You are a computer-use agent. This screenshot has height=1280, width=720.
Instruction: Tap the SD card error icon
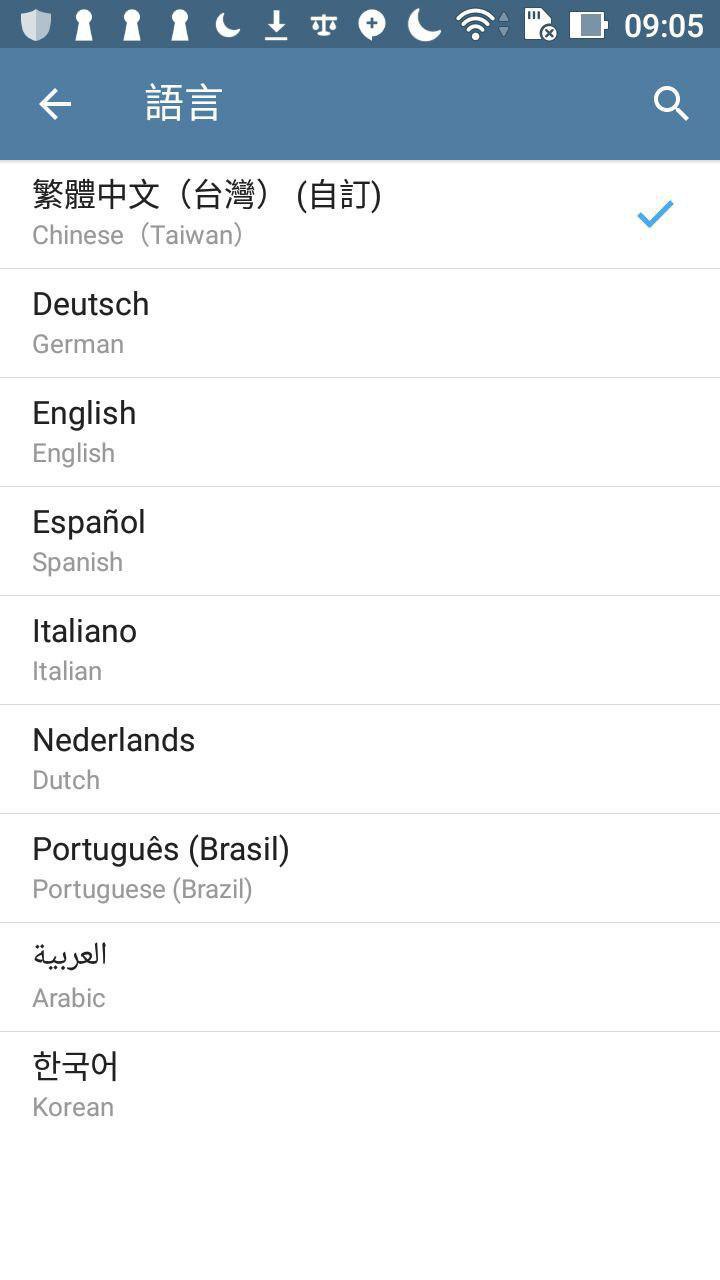pos(540,24)
